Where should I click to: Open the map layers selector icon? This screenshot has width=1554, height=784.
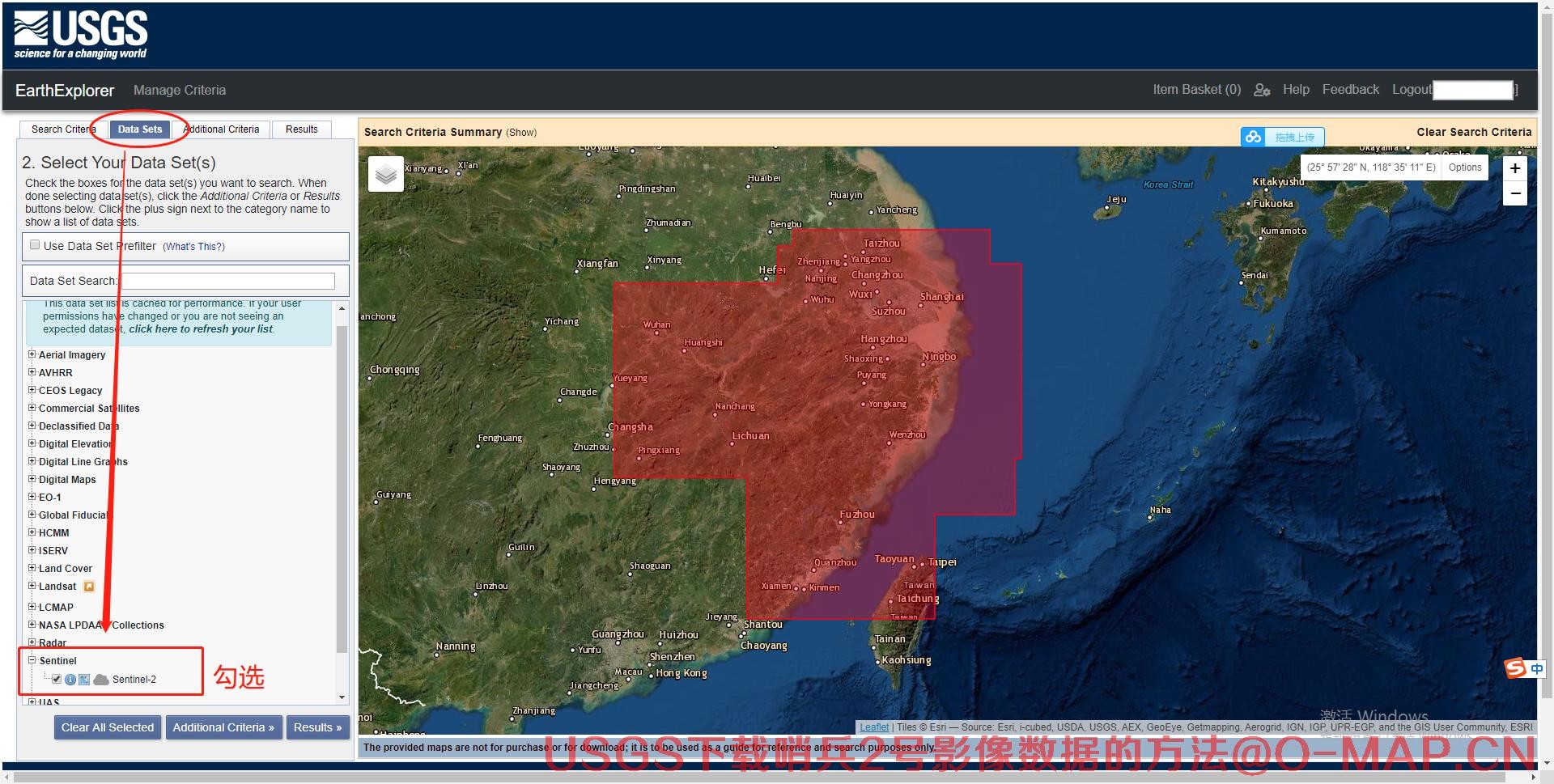click(386, 174)
